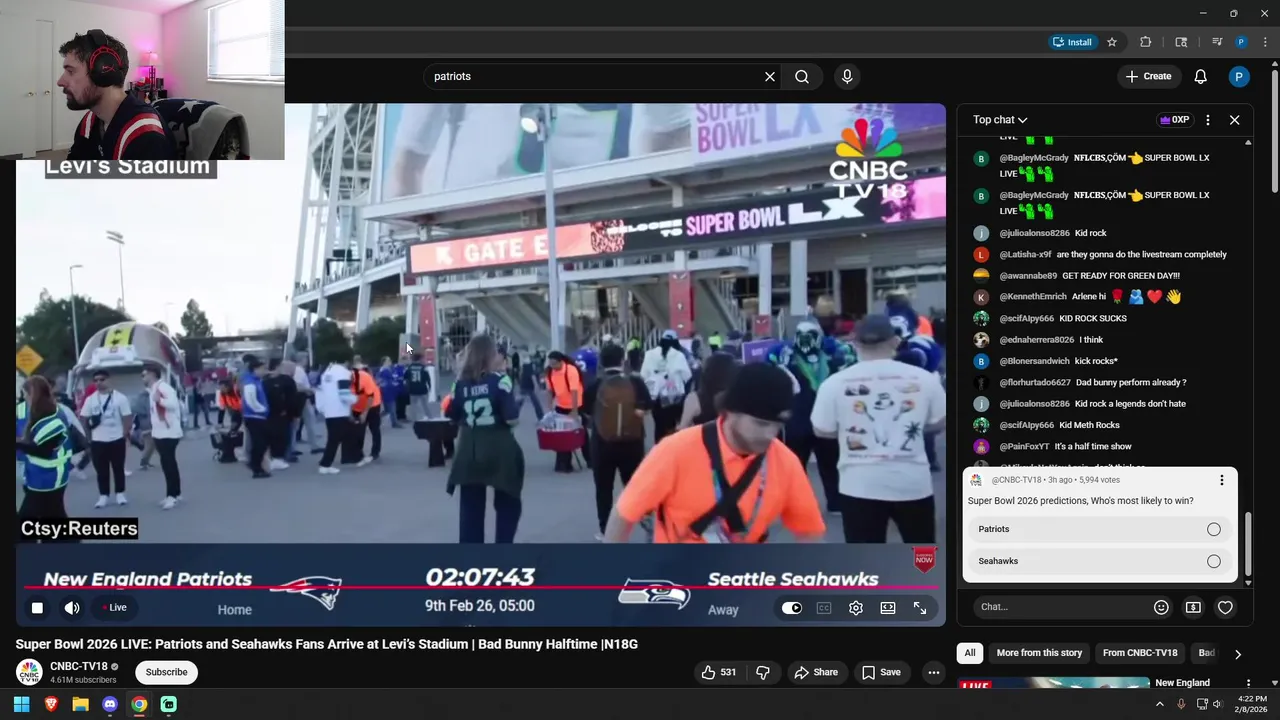This screenshot has width=1280, height=720.
Task: Open @BagleyMcGrady's first chat message
Action: (1105, 166)
